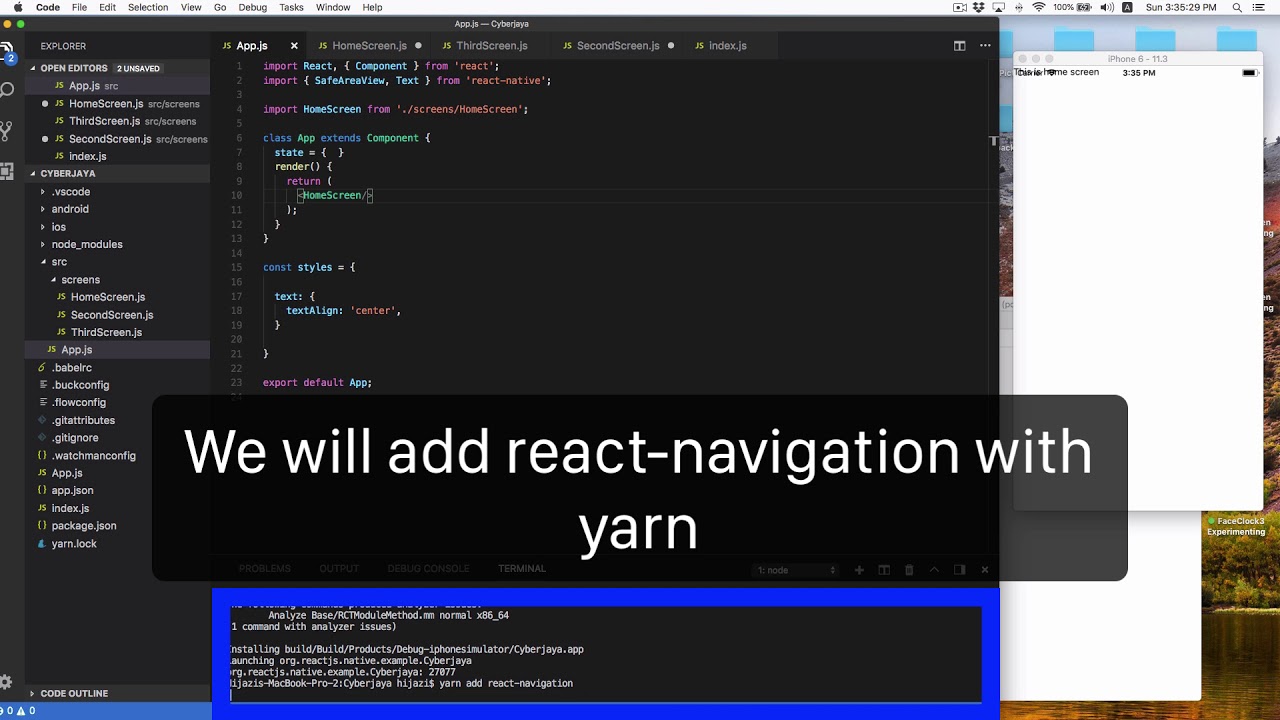Switch to the ThirdScreen.js editor tab
Viewport: 1280px width, 720px height.
tap(491, 46)
